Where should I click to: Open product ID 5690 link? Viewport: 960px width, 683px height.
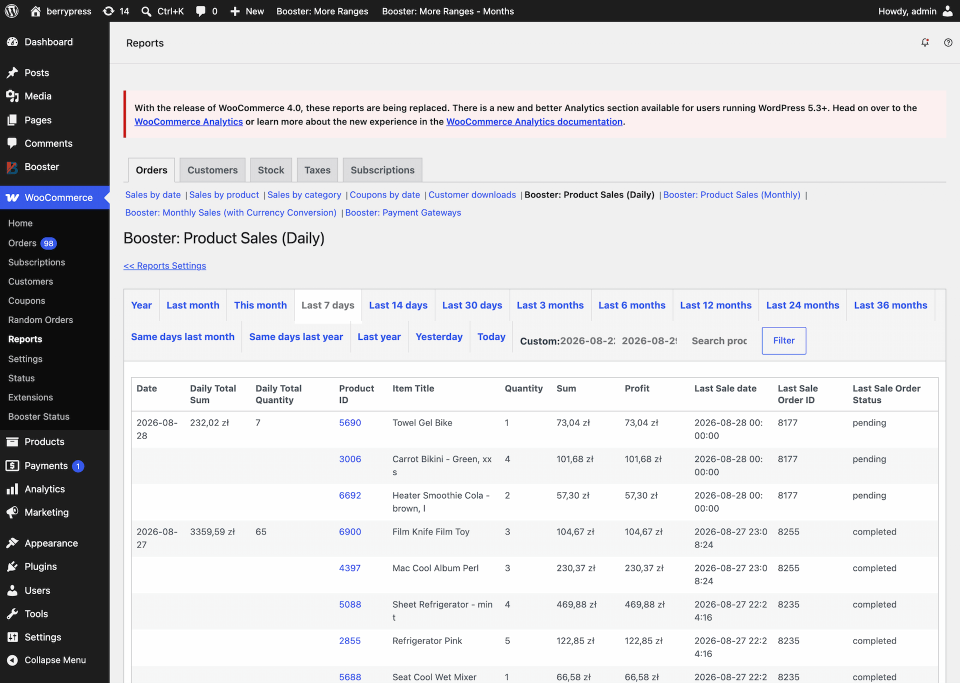[350, 423]
